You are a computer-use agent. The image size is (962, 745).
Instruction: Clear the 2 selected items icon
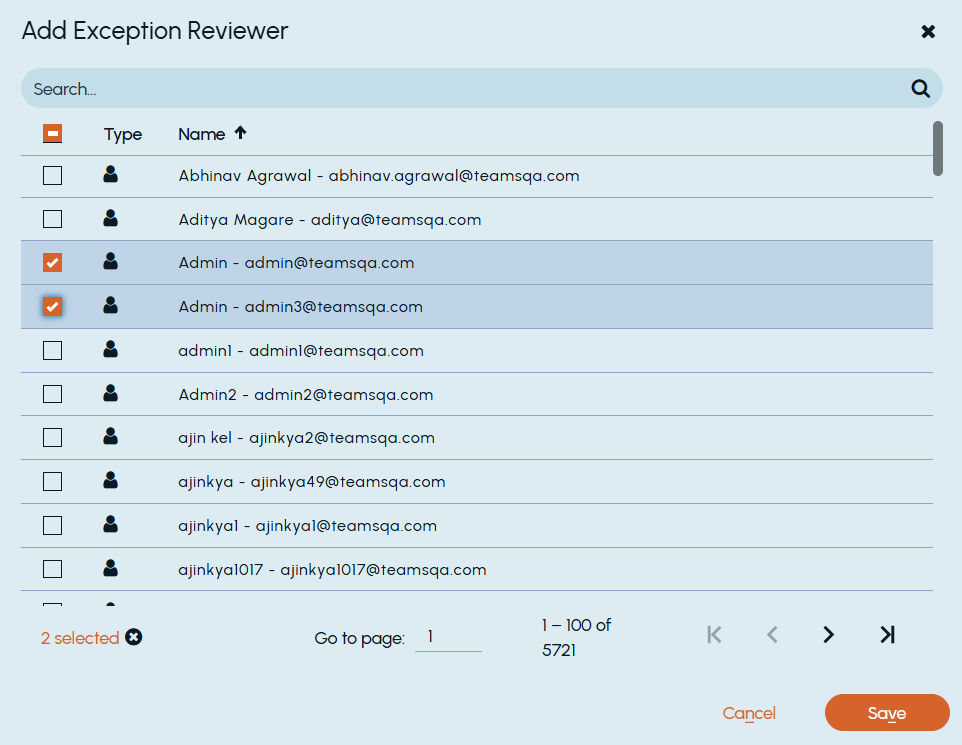point(134,637)
